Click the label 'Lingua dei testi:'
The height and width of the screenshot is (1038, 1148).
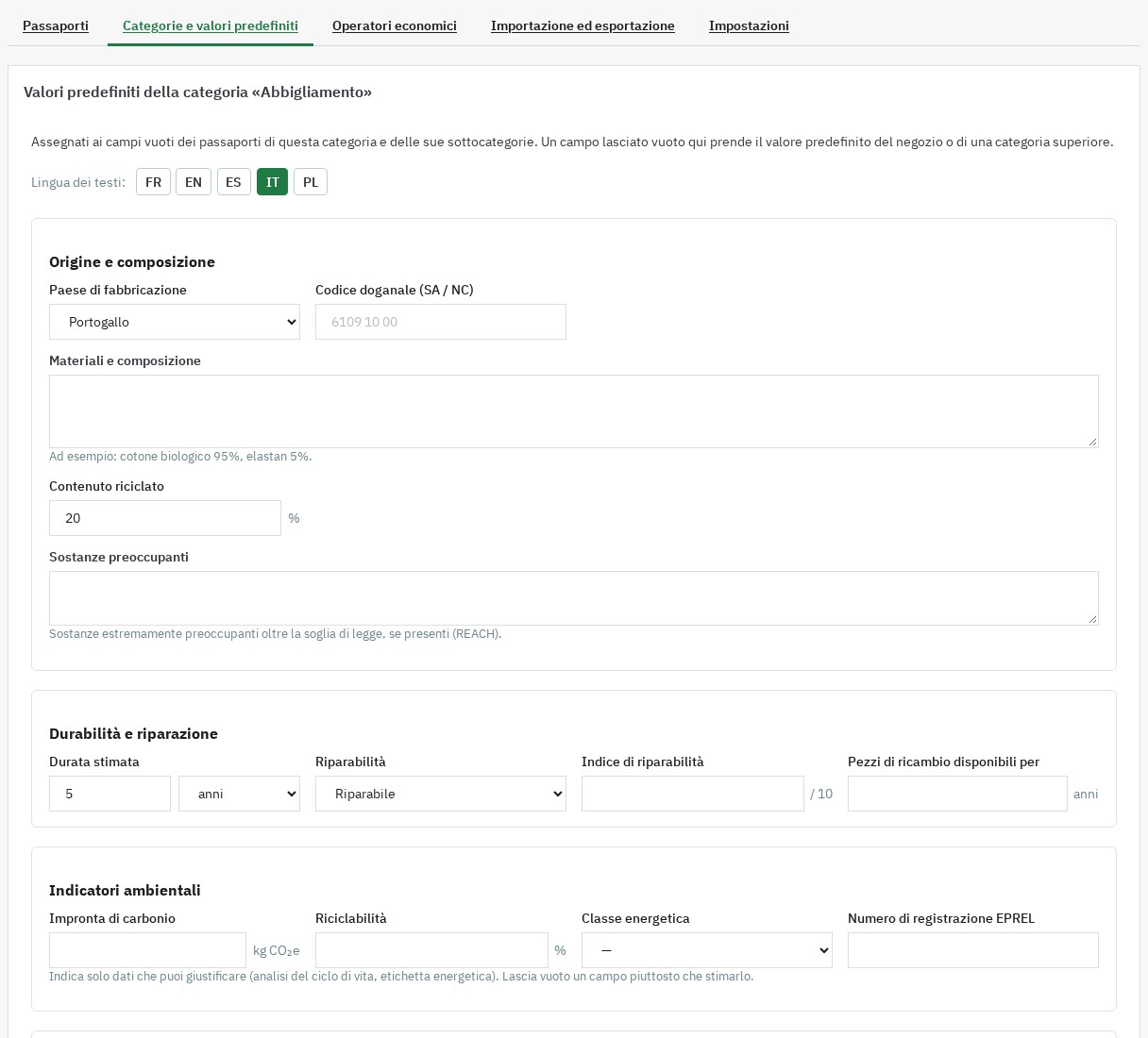tap(78, 182)
